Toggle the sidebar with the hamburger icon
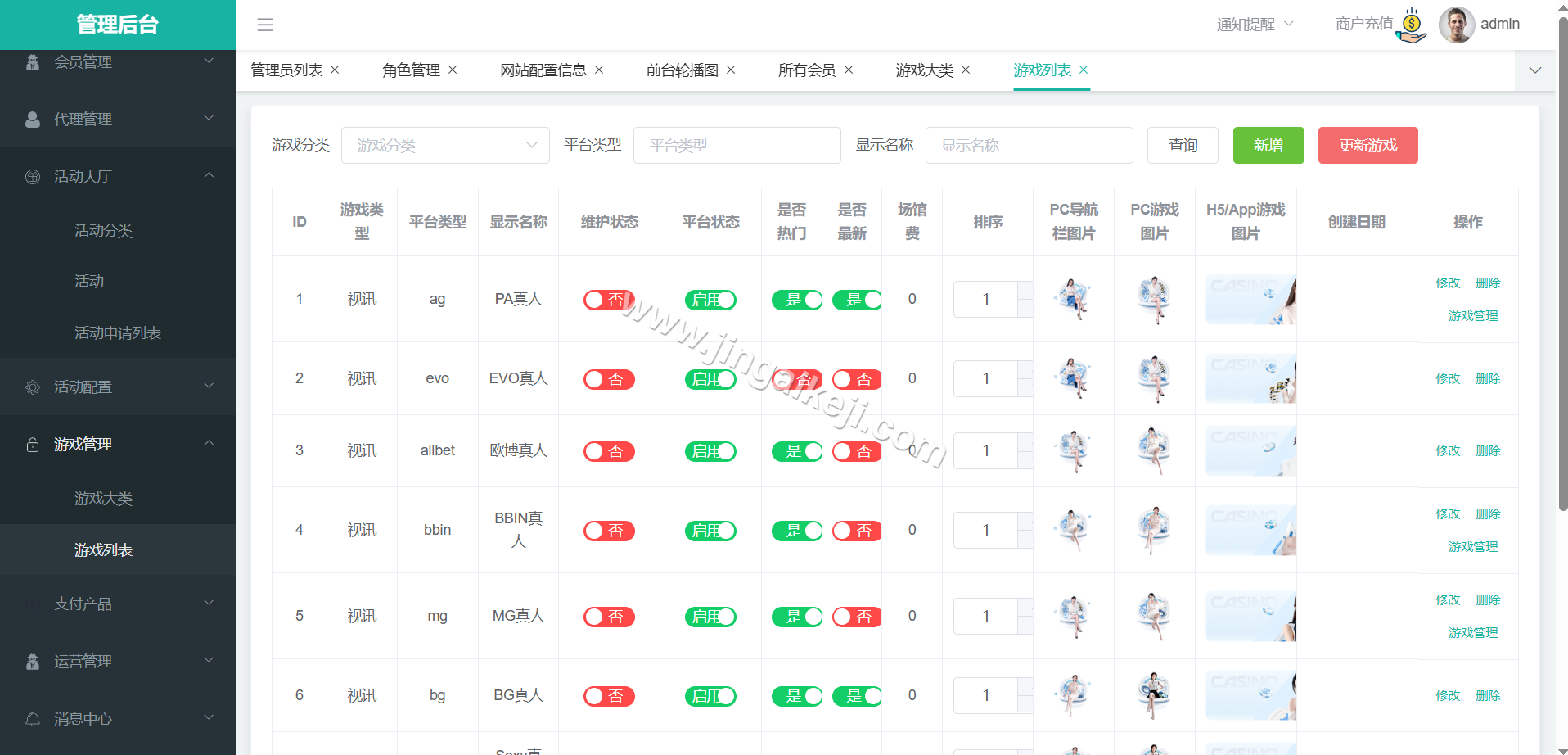This screenshot has width=1568, height=755. pyautogui.click(x=264, y=25)
